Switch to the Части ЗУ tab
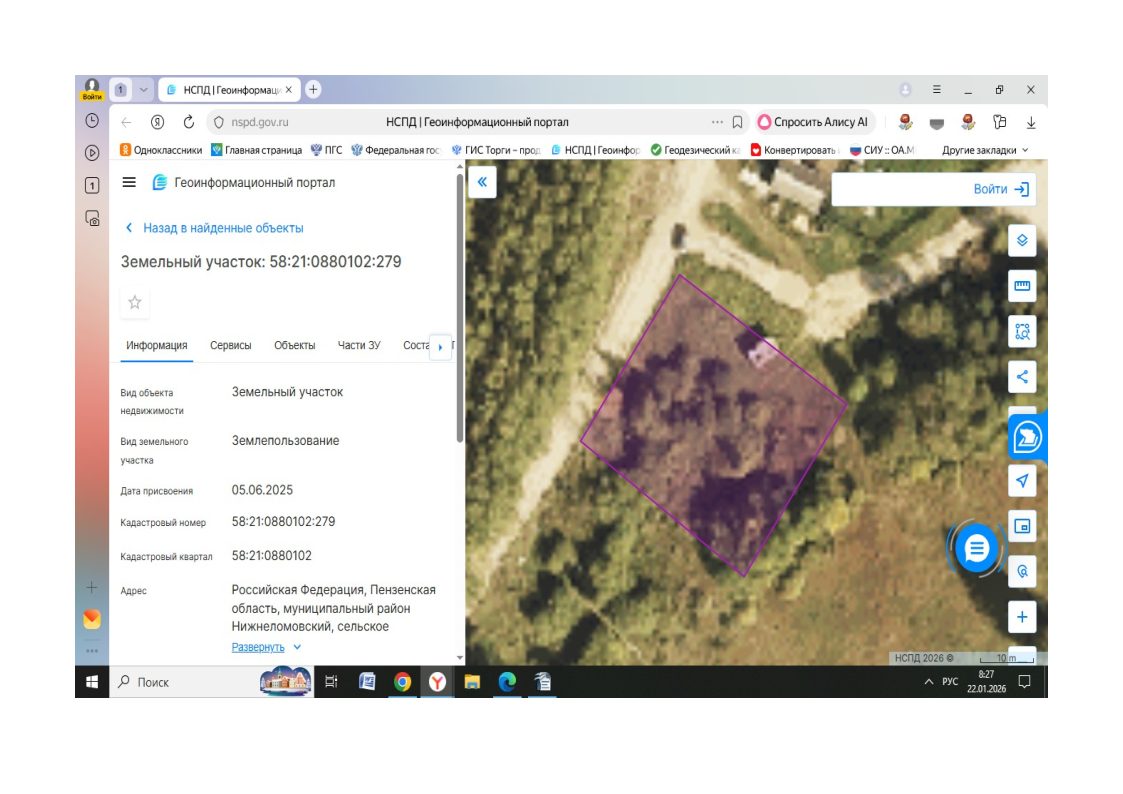Image resolution: width=1123 pixels, height=794 pixels. [359, 345]
